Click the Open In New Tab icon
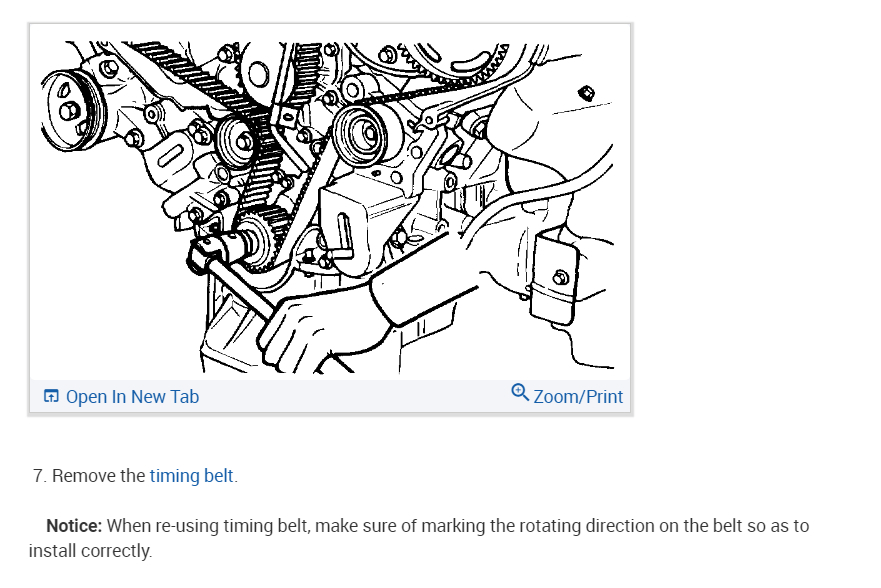The width and height of the screenshot is (881, 588). coord(52,397)
